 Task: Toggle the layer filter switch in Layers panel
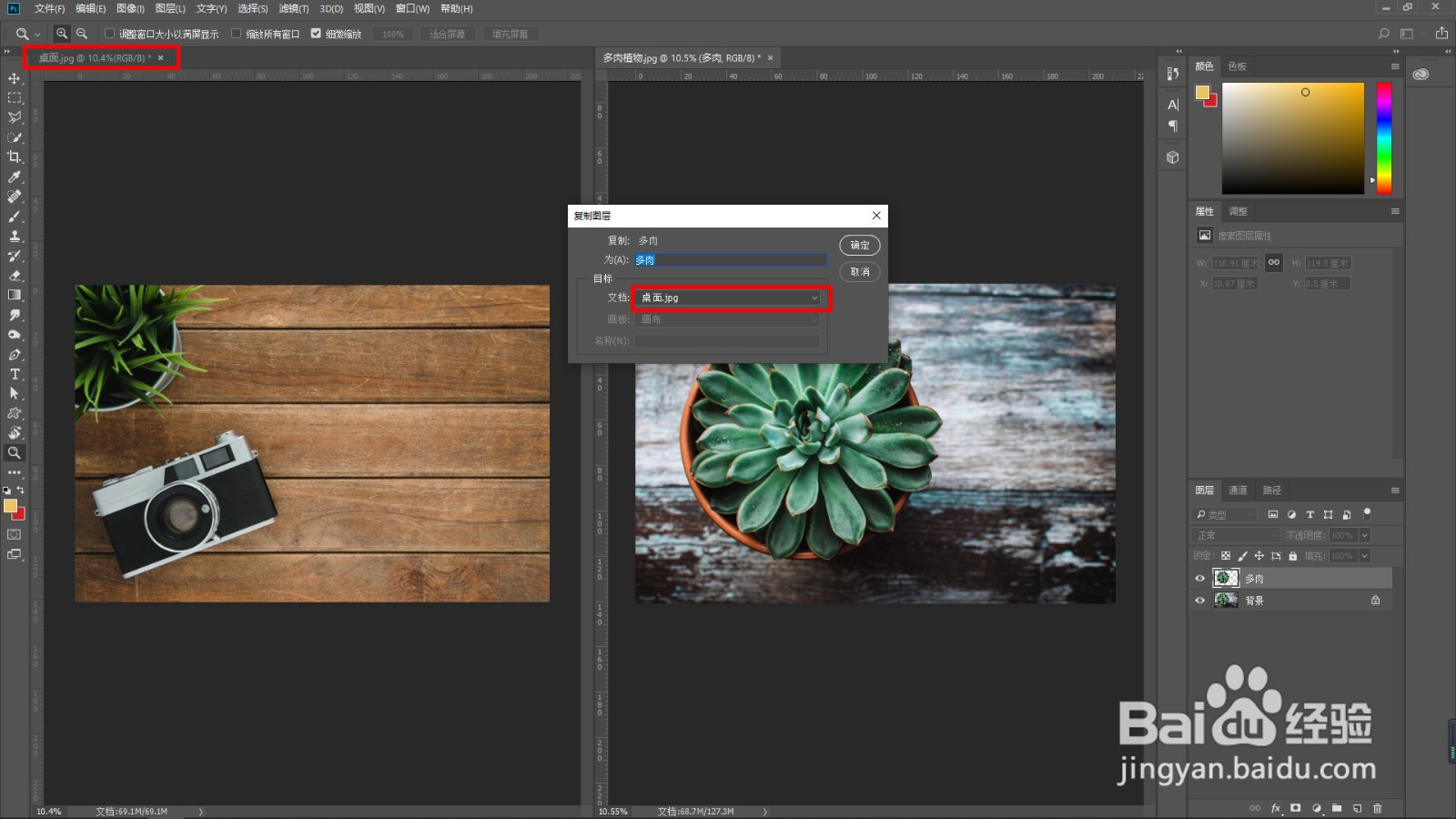click(x=1367, y=513)
